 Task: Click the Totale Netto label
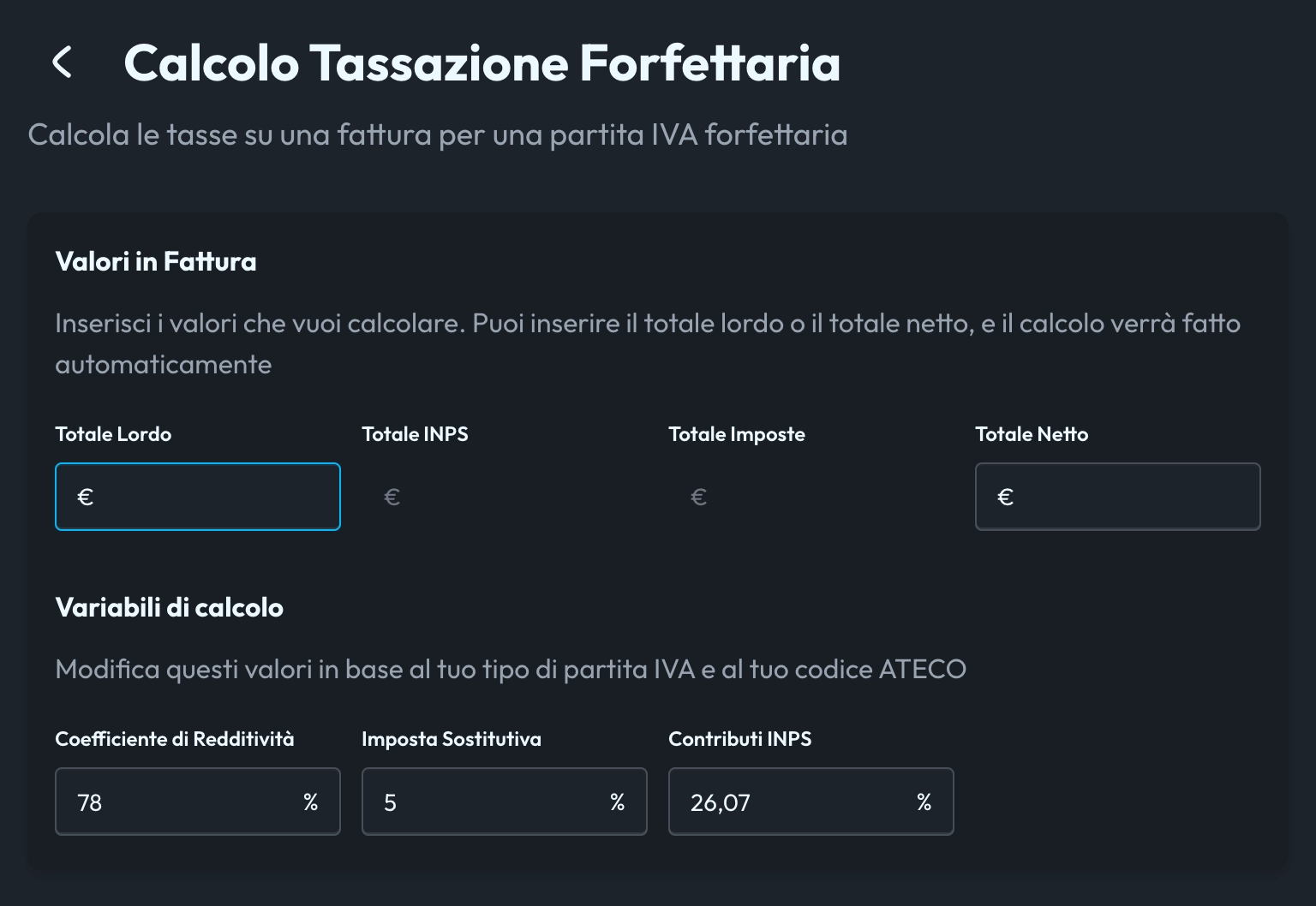[1031, 434]
